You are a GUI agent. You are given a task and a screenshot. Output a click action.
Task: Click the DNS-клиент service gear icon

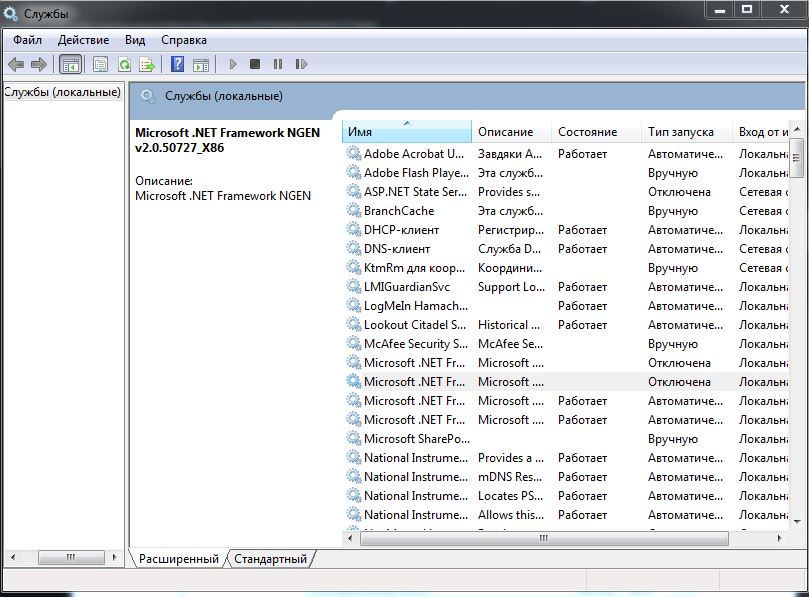353,248
